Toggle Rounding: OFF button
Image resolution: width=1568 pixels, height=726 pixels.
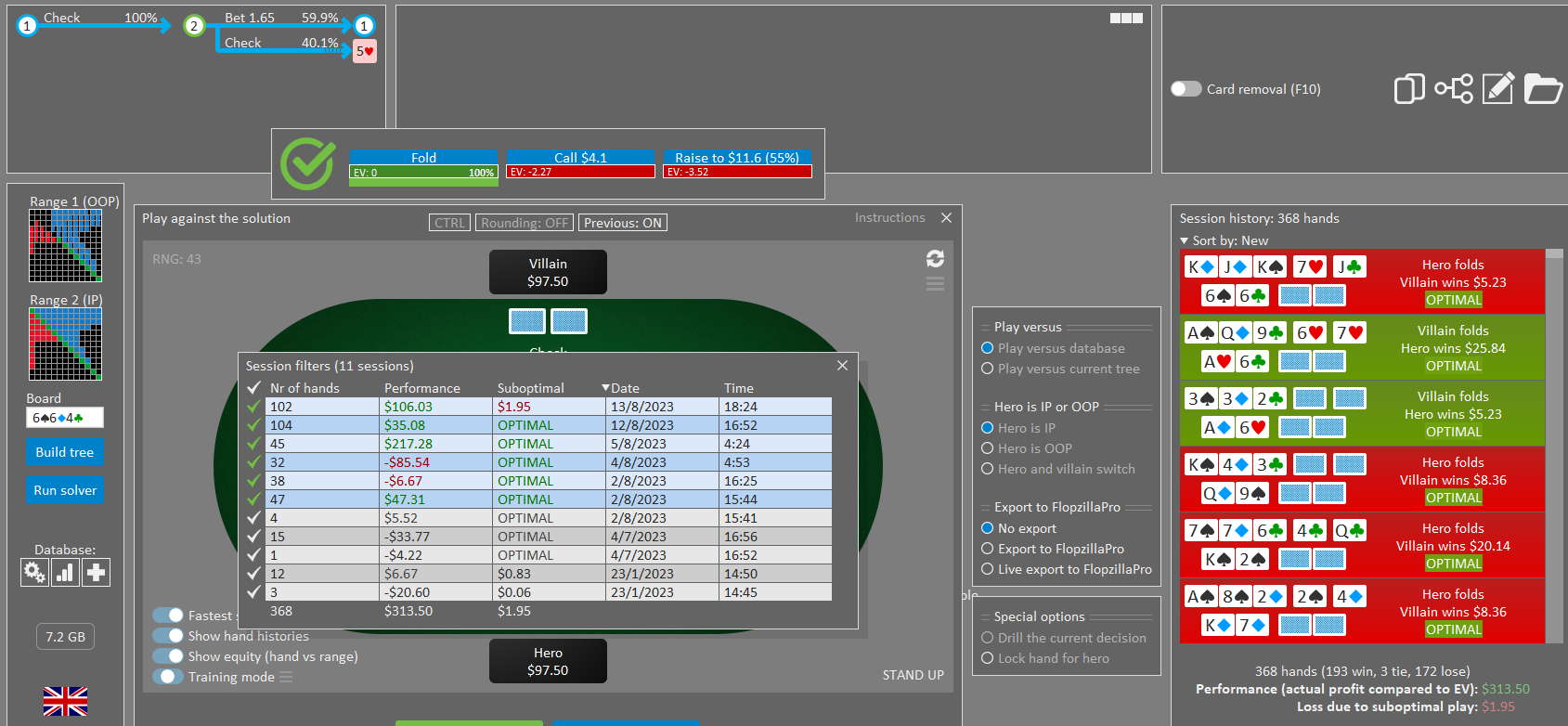coord(525,223)
